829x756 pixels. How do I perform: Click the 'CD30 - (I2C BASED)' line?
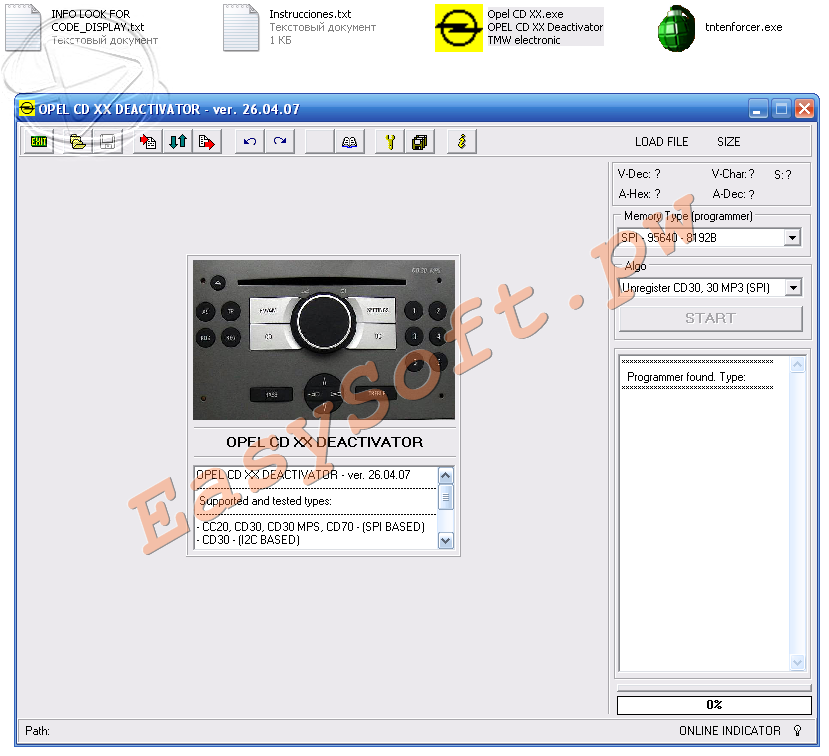[248, 540]
